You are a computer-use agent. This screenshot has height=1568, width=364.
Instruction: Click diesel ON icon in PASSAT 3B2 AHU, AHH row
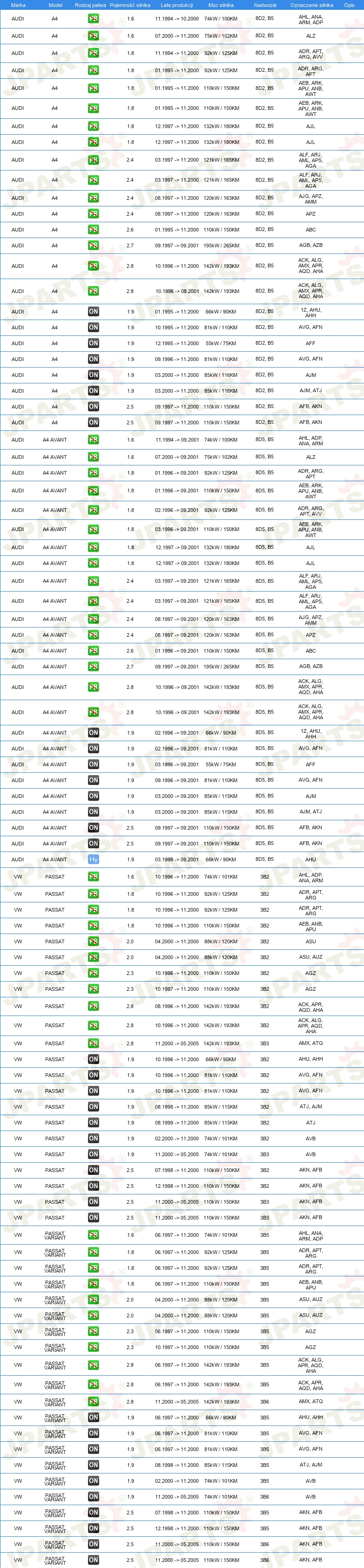pos(93,1059)
